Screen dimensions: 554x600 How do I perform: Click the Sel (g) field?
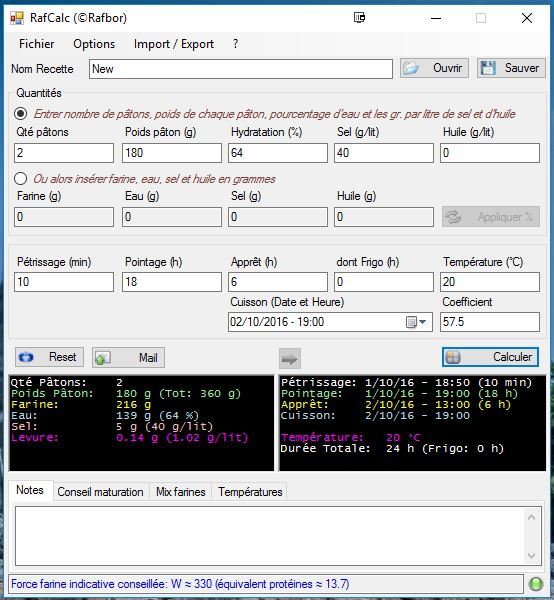[278, 217]
